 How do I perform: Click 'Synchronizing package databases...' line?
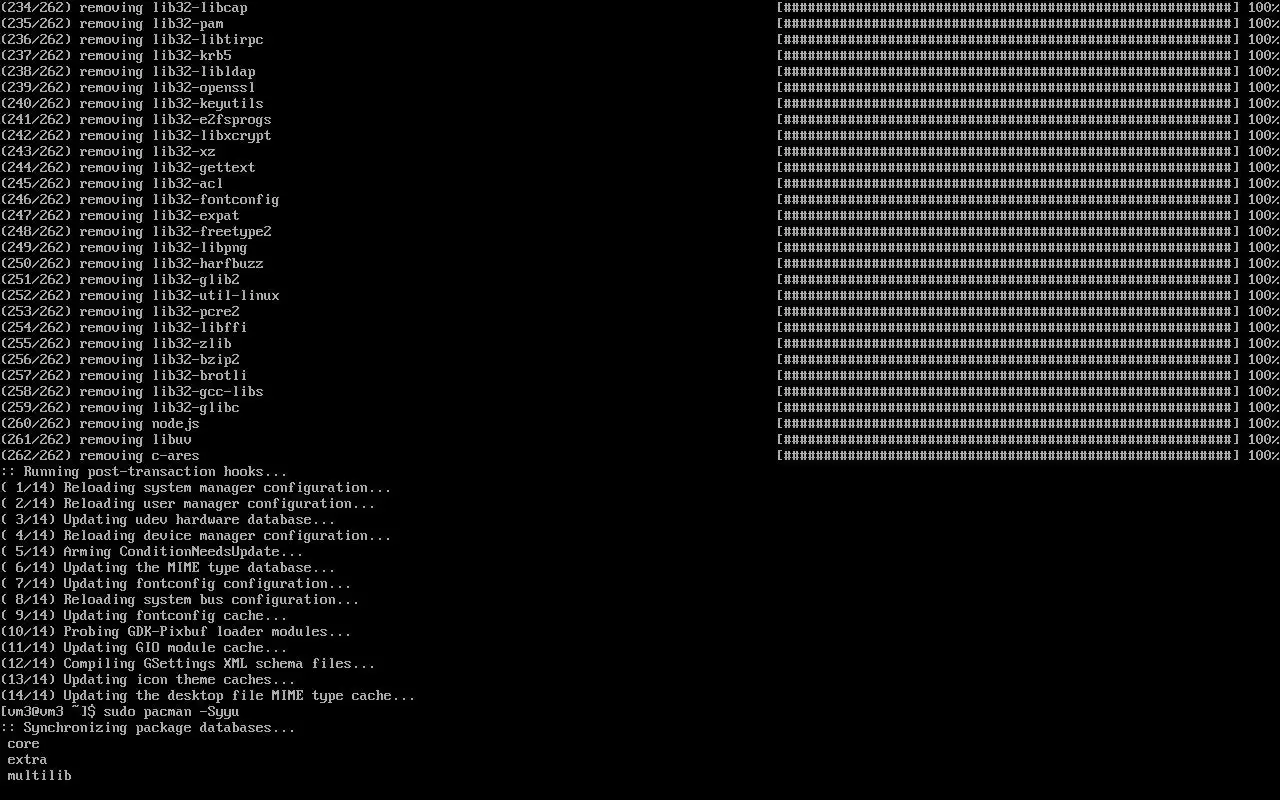click(148, 728)
